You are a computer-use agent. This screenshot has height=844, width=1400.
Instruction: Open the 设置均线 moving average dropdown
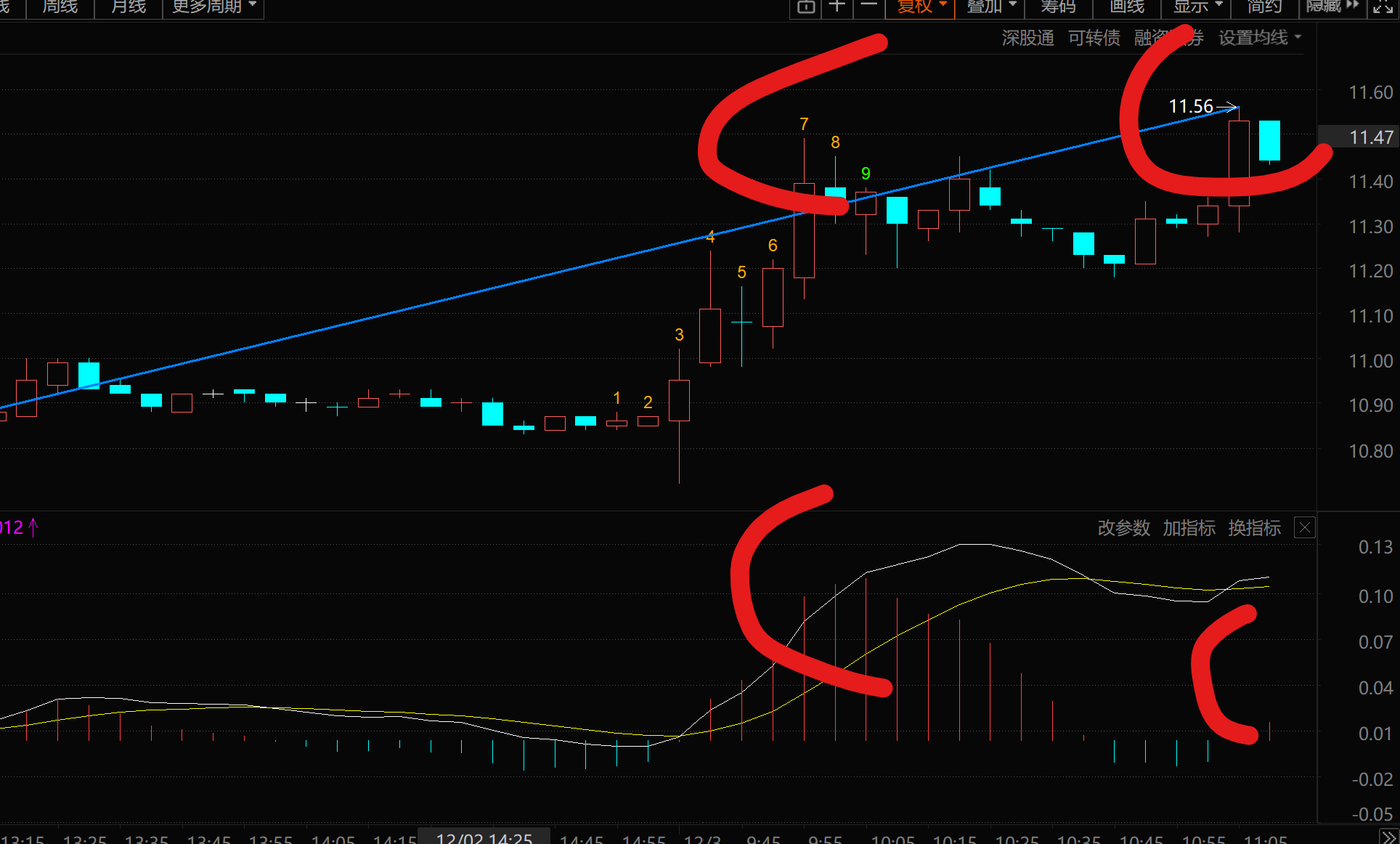click(1259, 38)
